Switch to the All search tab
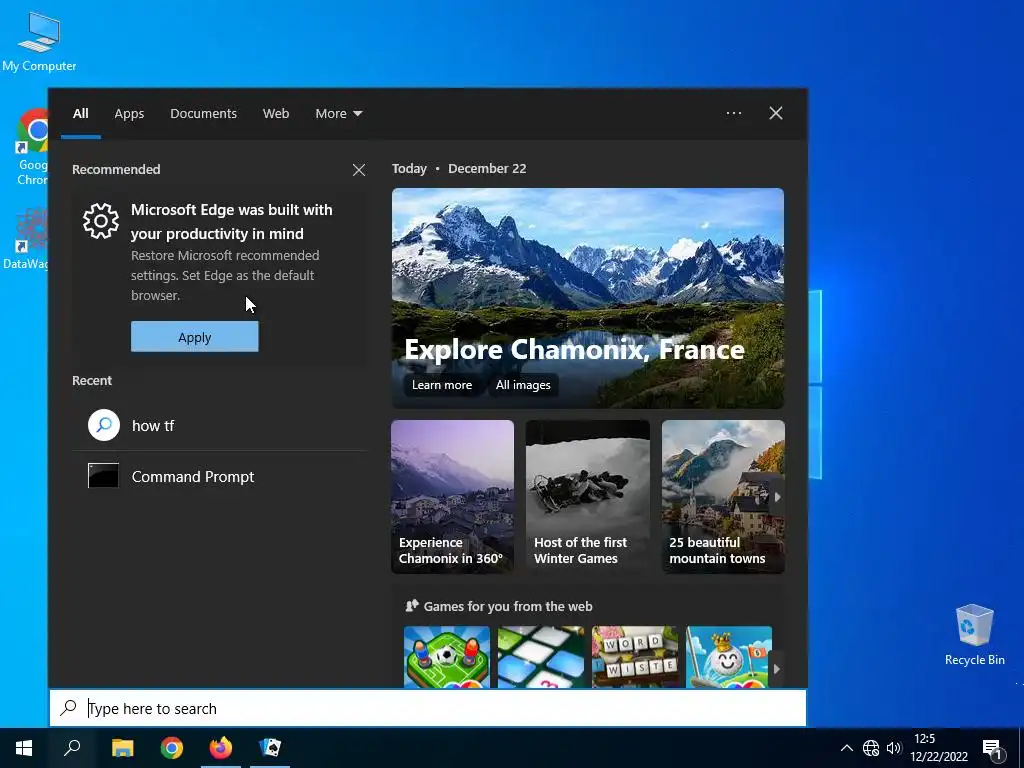The width and height of the screenshot is (1024, 768). [x=80, y=114]
